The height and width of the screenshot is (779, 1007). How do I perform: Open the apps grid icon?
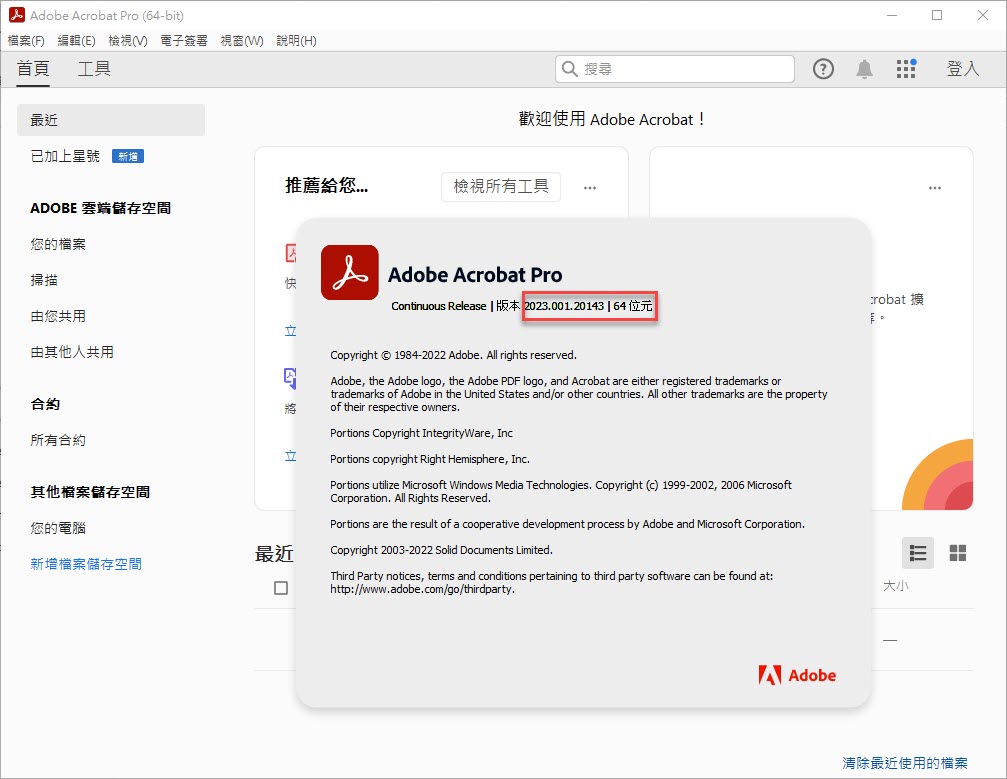coord(906,69)
